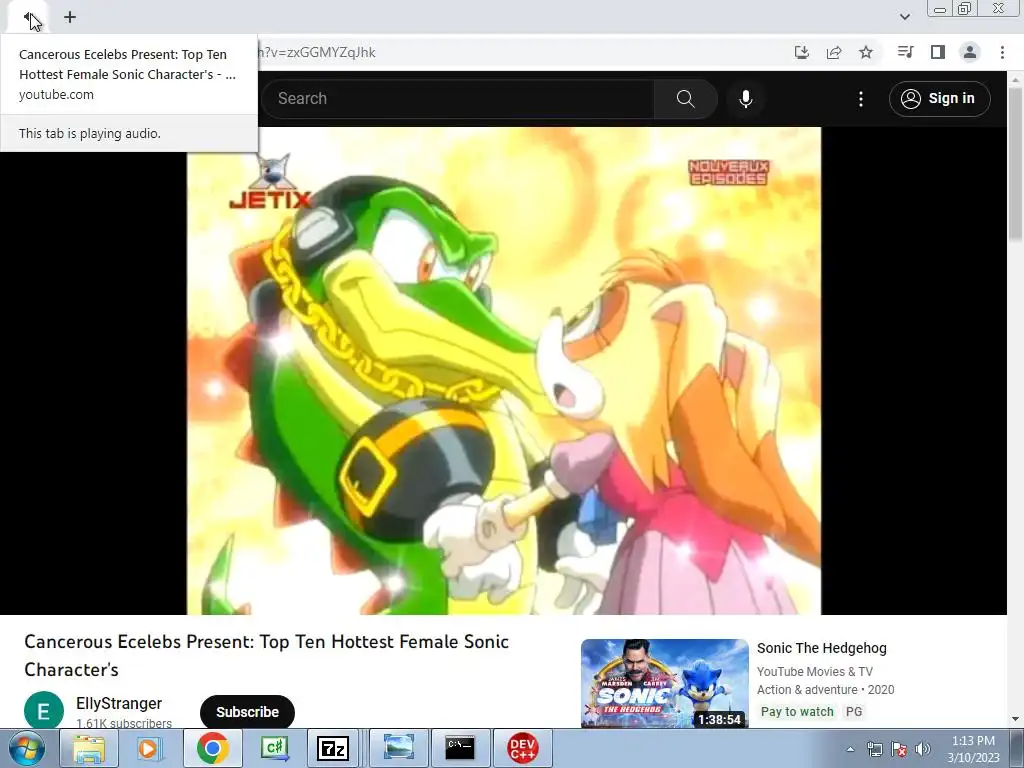Viewport: 1024px width, 768px height.
Task: Open Windows Media Player taskbar icon
Action: (148, 748)
